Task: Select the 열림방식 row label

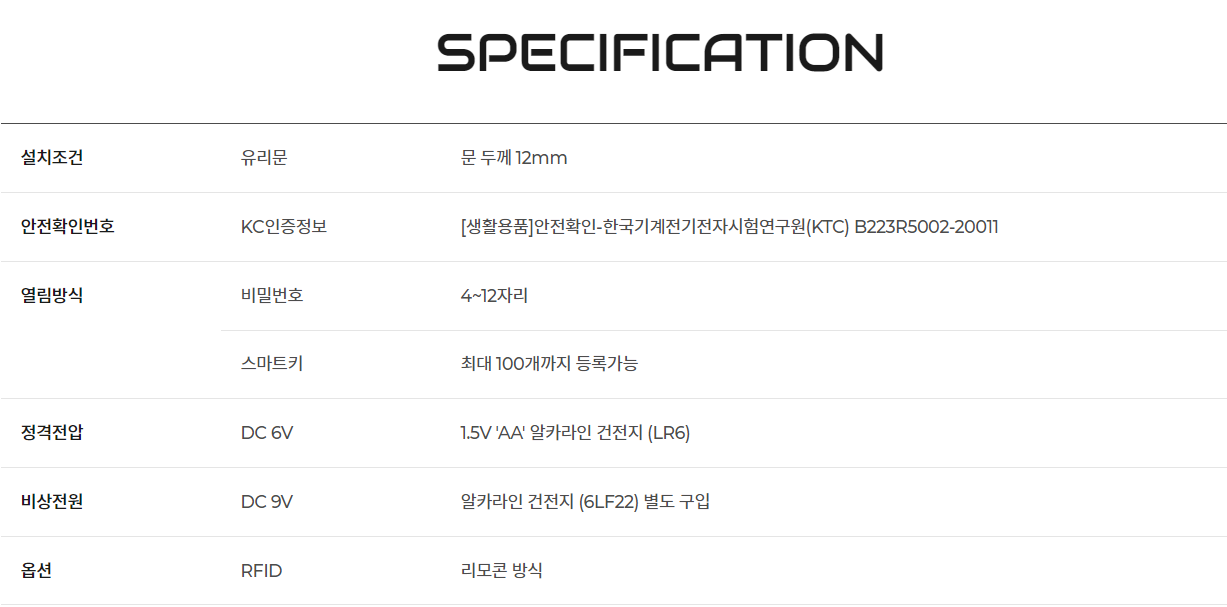Action: click(x=52, y=296)
